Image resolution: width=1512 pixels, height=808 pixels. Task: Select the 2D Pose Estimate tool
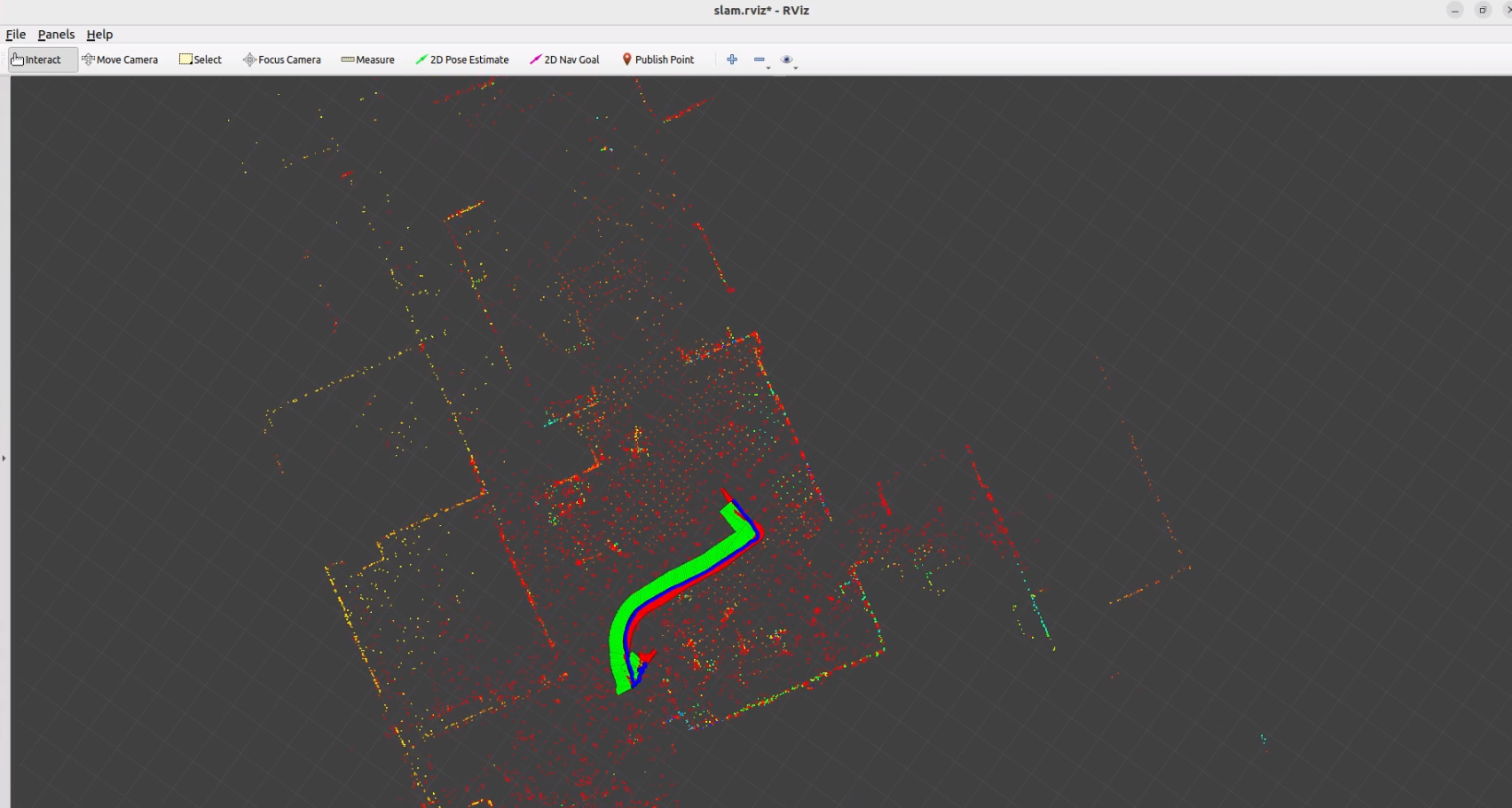(x=461, y=59)
